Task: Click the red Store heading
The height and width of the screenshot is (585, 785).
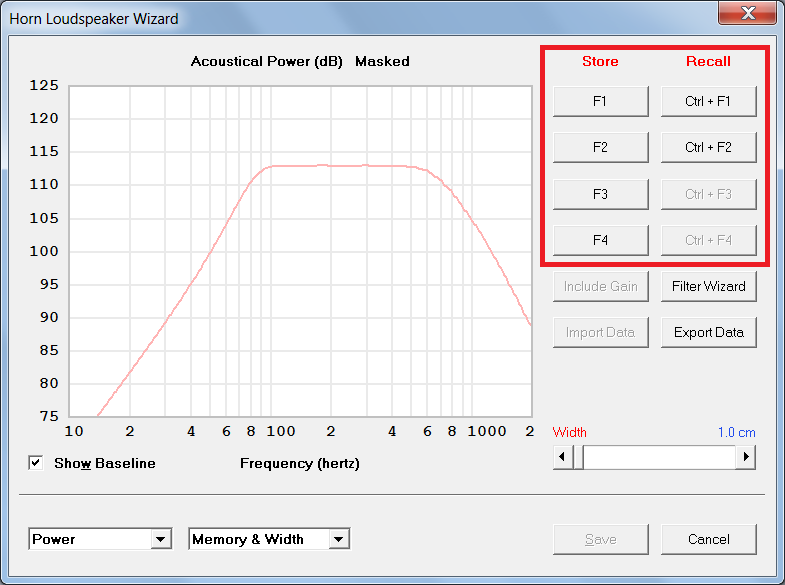Action: (600, 62)
